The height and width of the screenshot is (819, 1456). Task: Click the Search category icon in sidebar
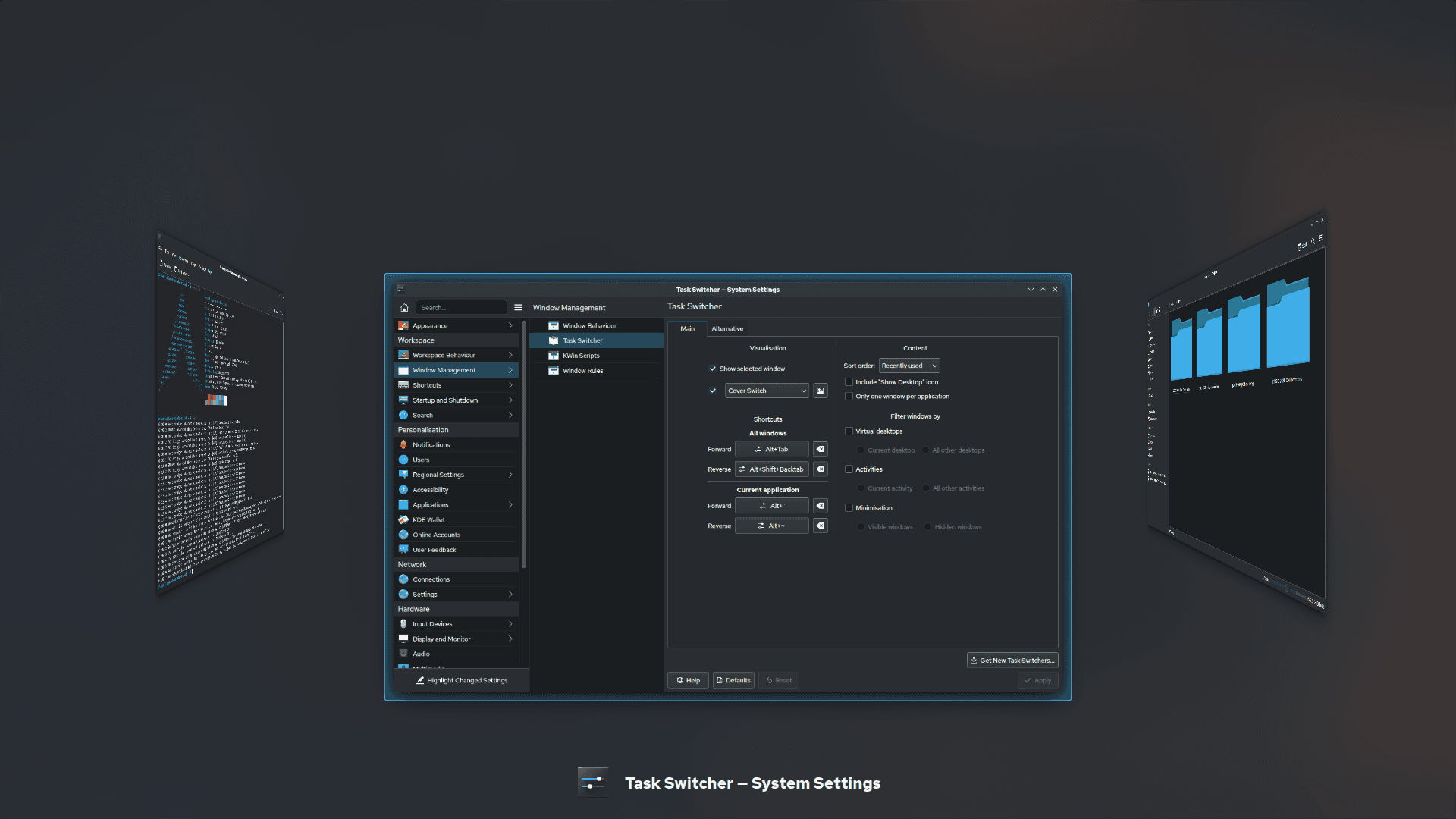[403, 416]
